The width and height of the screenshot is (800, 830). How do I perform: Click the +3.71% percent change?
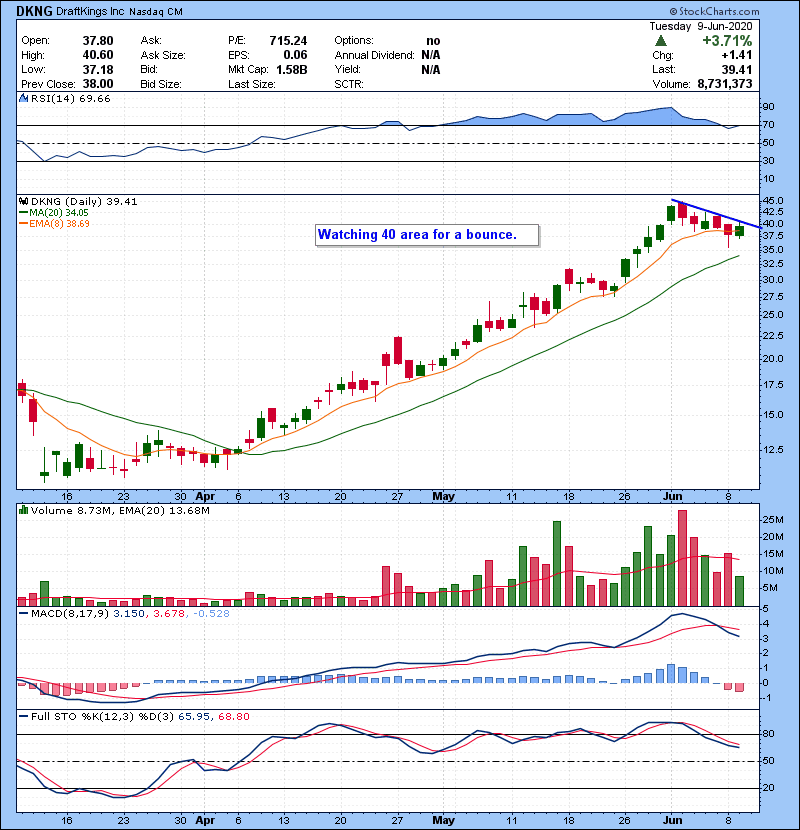[x=727, y=41]
